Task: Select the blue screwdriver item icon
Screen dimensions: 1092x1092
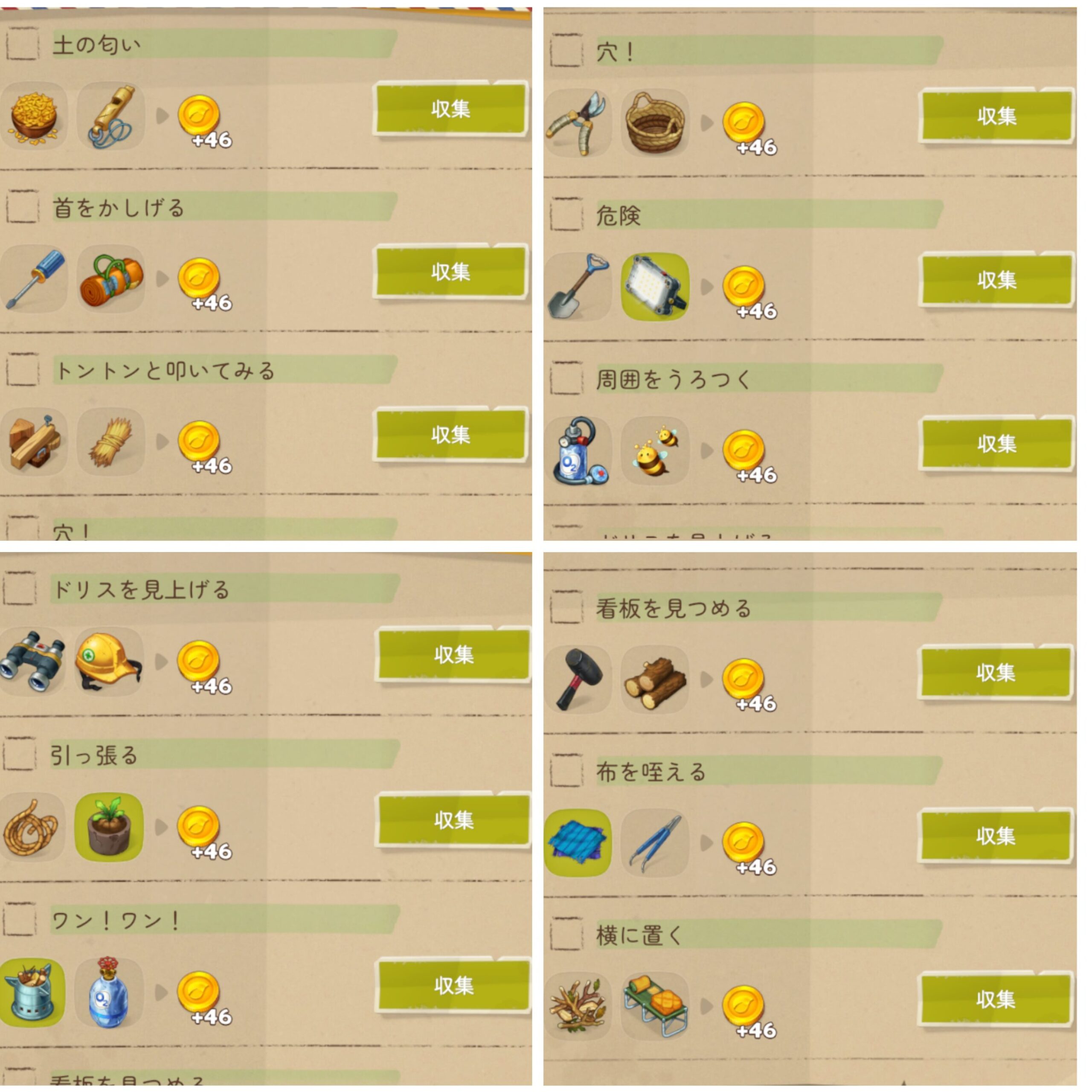Action: tap(34, 279)
